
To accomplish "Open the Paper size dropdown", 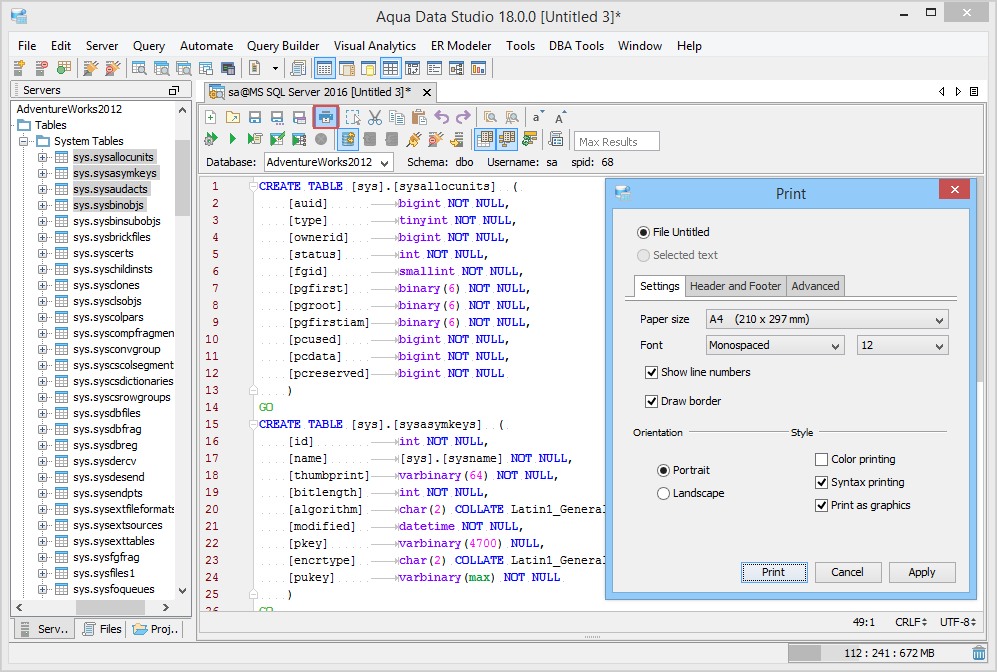I will 826,319.
